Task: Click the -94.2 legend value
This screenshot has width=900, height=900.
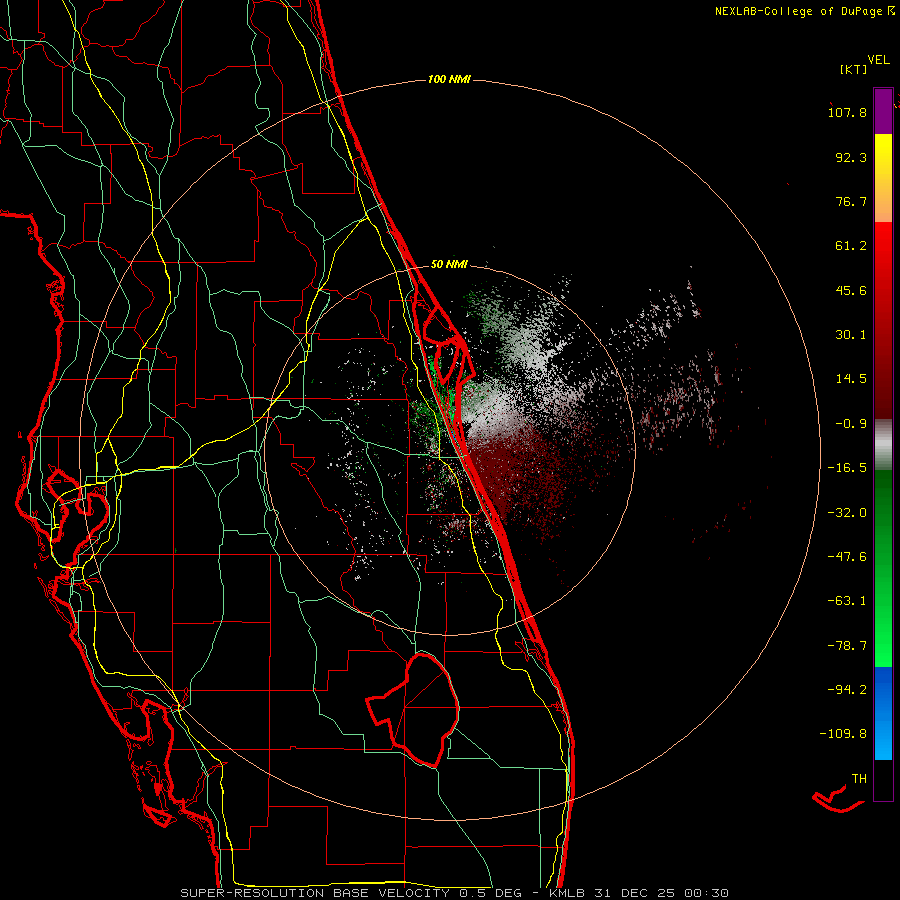Action: tap(847, 689)
